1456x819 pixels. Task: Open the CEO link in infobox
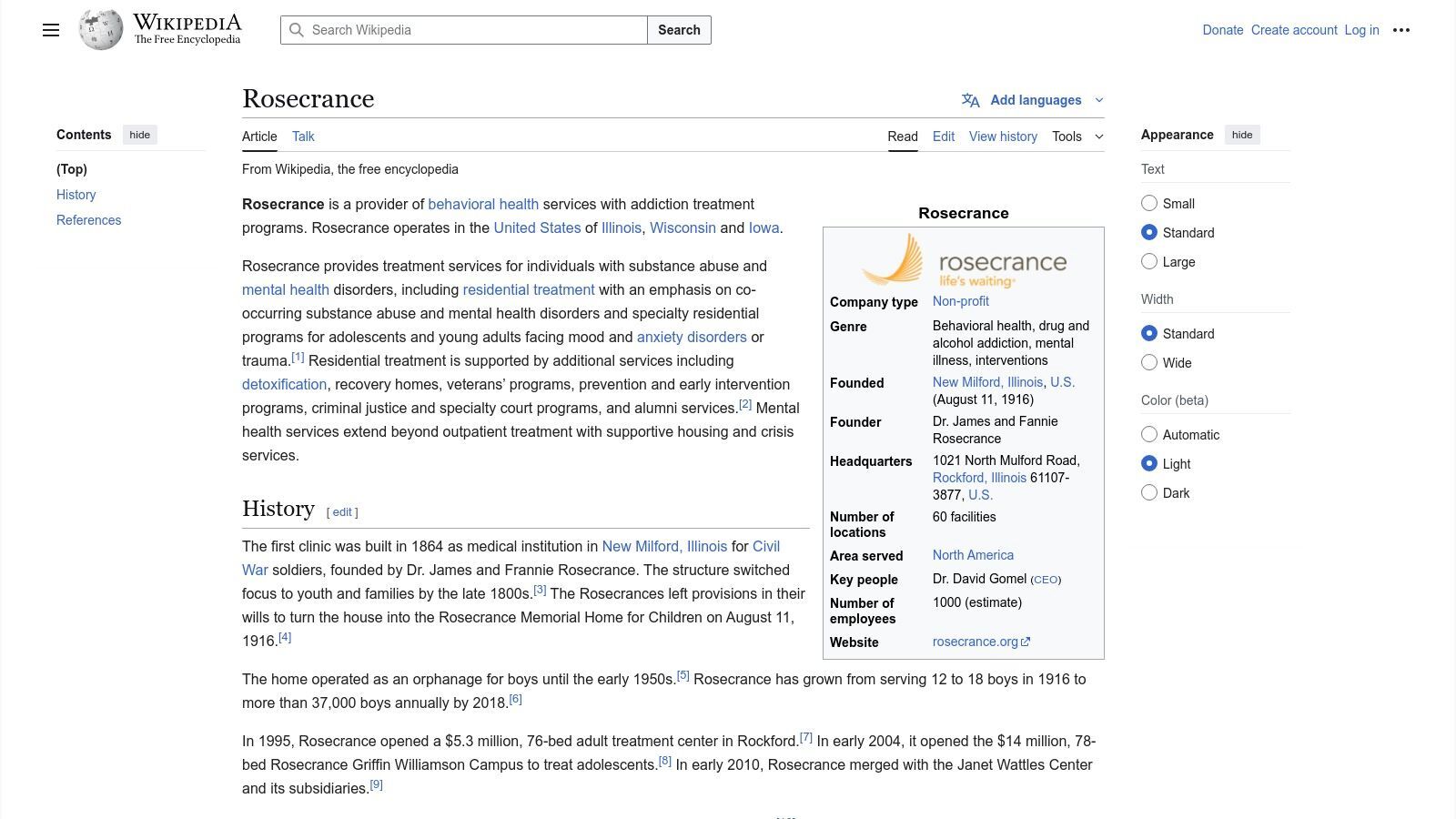(x=1046, y=580)
